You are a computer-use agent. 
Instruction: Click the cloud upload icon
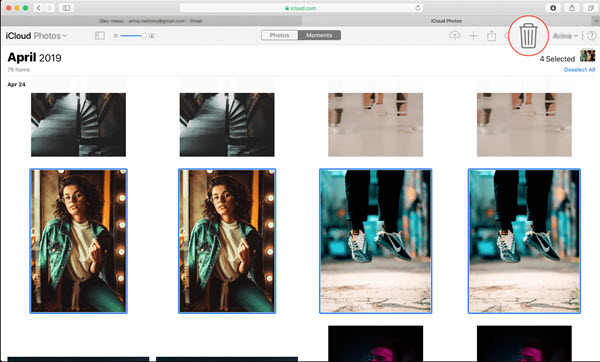(454, 36)
